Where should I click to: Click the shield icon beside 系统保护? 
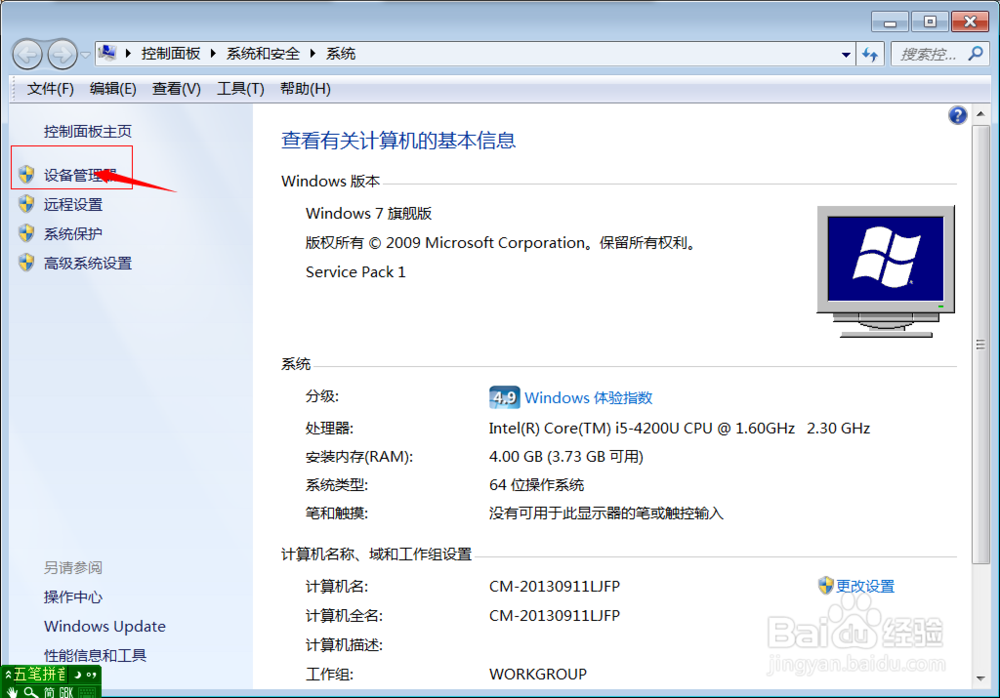26,233
